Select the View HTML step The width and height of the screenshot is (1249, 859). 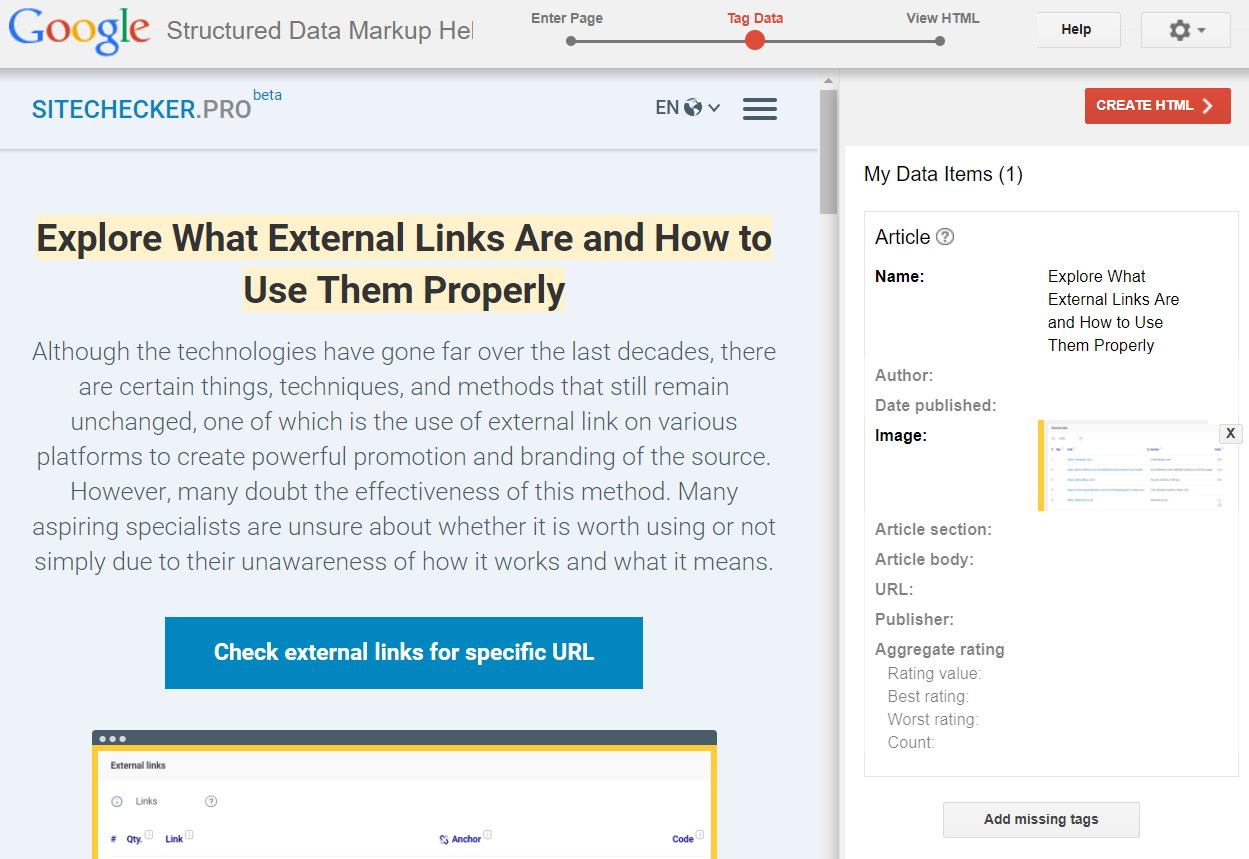(x=943, y=18)
